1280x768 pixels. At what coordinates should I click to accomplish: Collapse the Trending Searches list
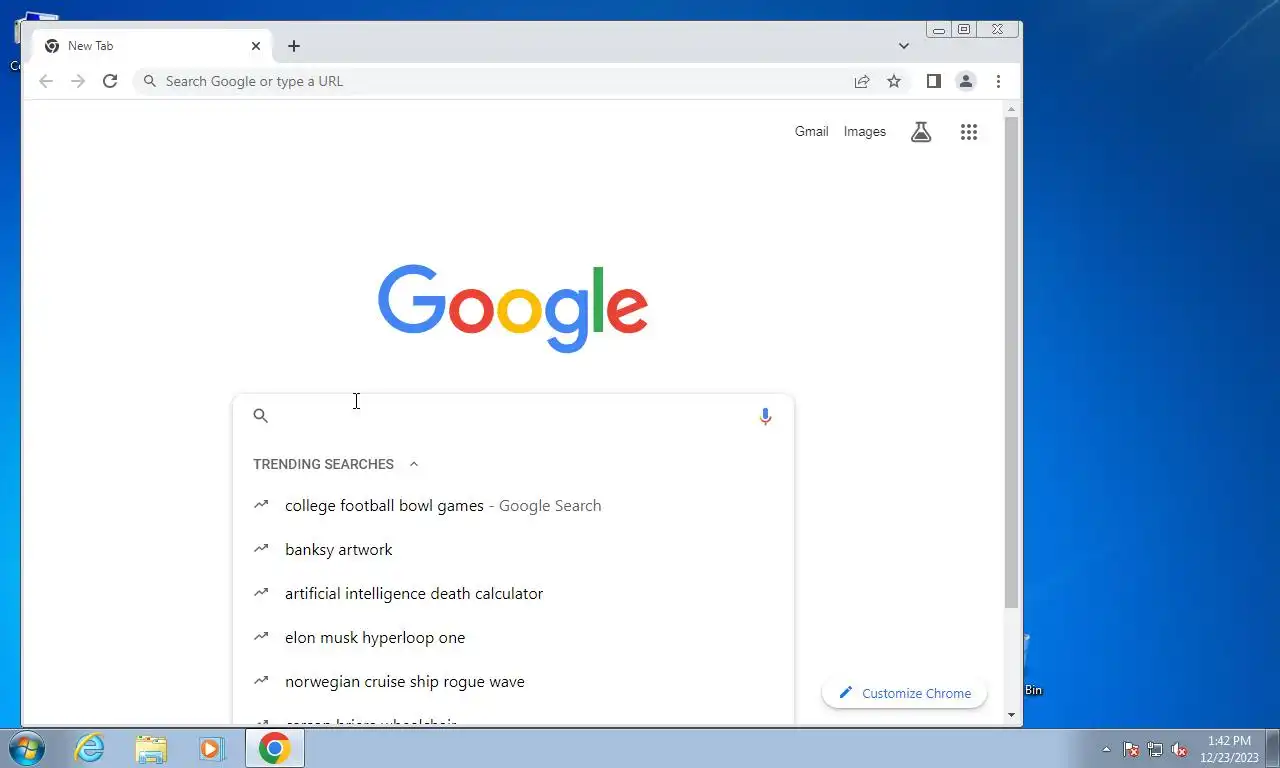pos(414,464)
